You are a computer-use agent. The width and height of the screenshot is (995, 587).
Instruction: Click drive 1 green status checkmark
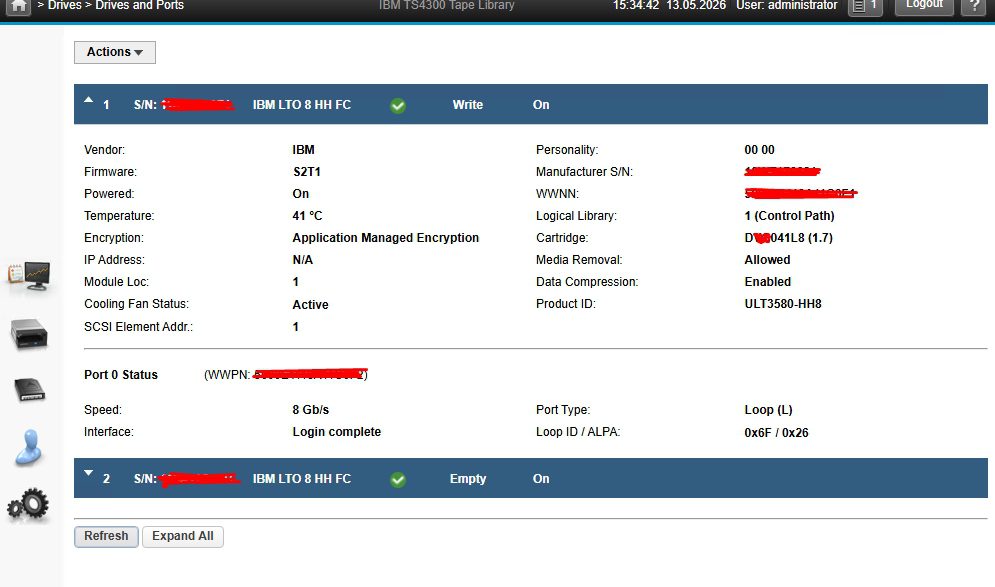(x=398, y=105)
